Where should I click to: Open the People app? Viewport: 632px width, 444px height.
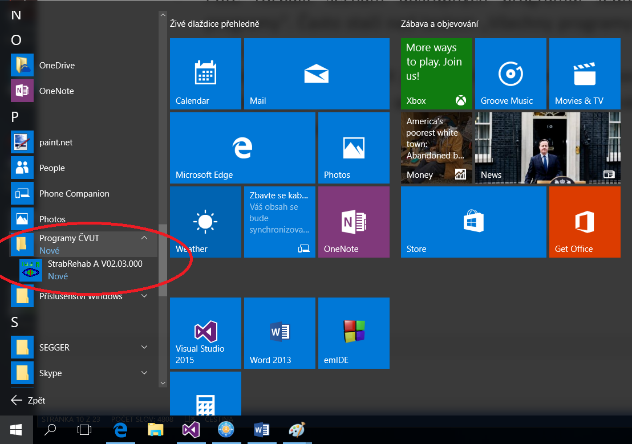[x=83, y=168]
